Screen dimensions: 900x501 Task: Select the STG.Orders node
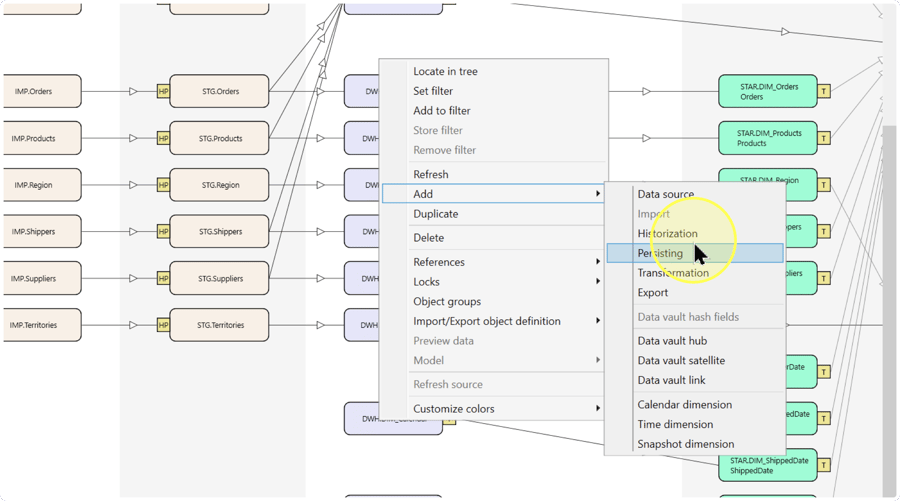click(219, 91)
